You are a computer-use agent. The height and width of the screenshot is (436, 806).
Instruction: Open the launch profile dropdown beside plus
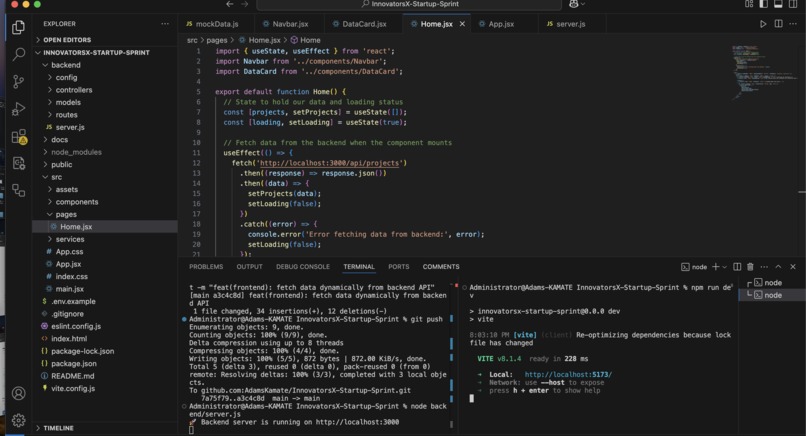click(x=724, y=267)
